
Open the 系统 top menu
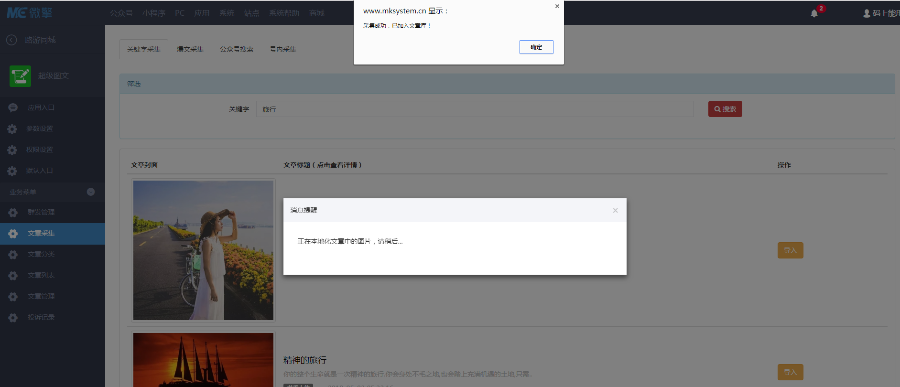tap(226, 13)
